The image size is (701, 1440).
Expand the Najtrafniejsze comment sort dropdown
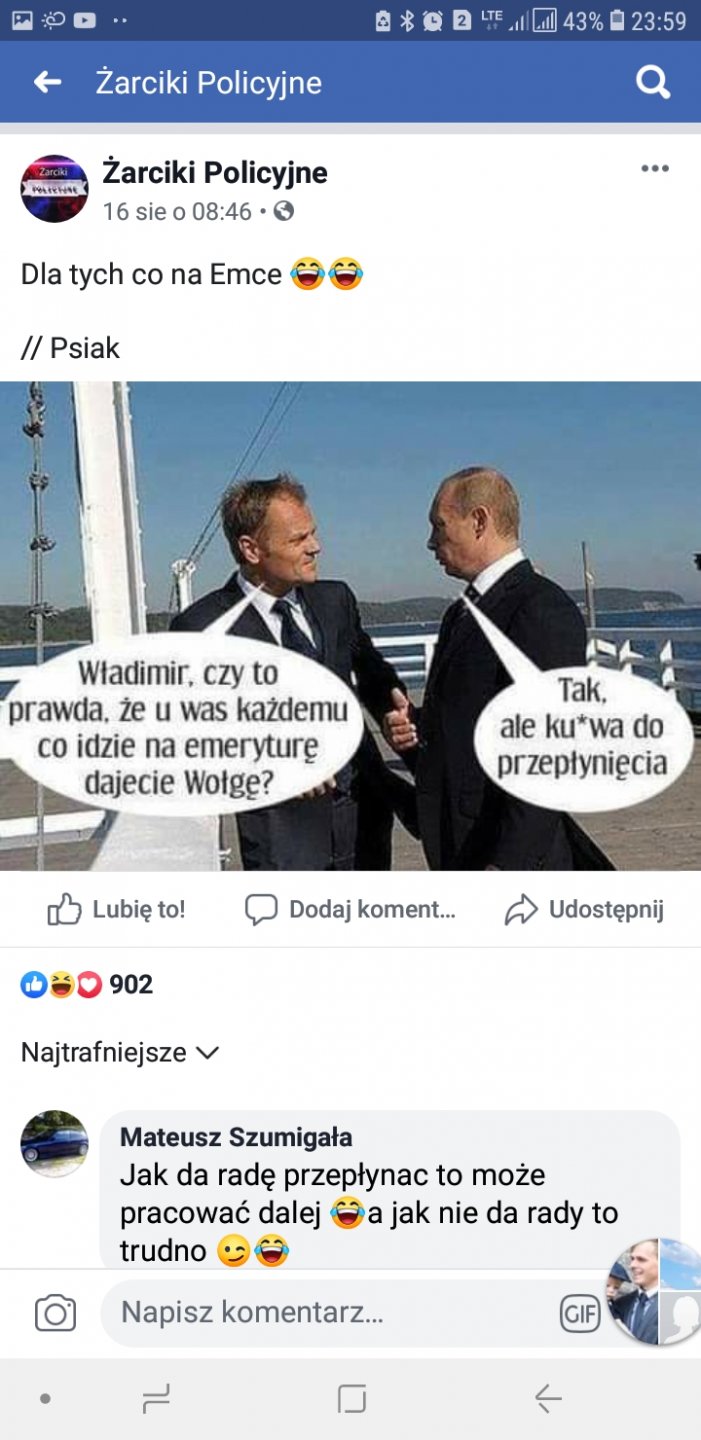(x=120, y=1052)
